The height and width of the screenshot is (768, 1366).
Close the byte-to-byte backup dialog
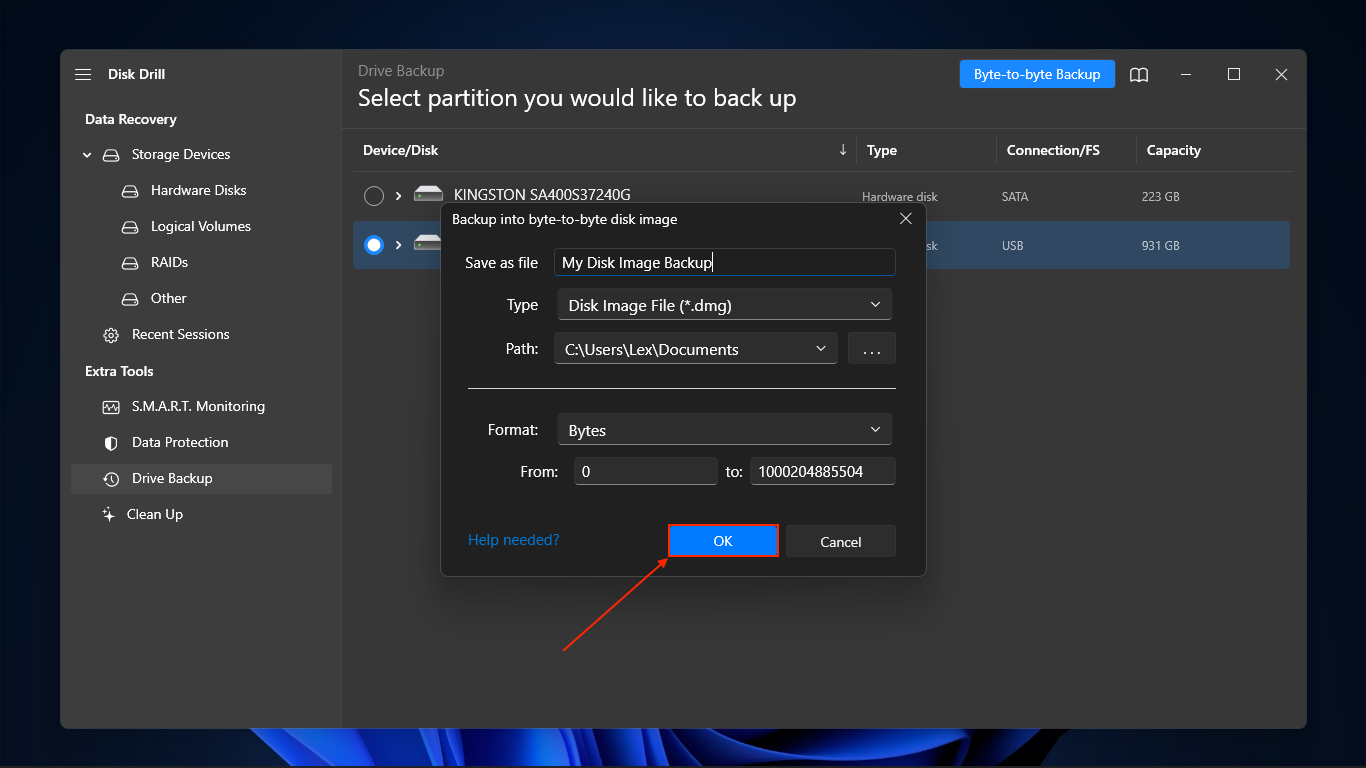pos(906,218)
